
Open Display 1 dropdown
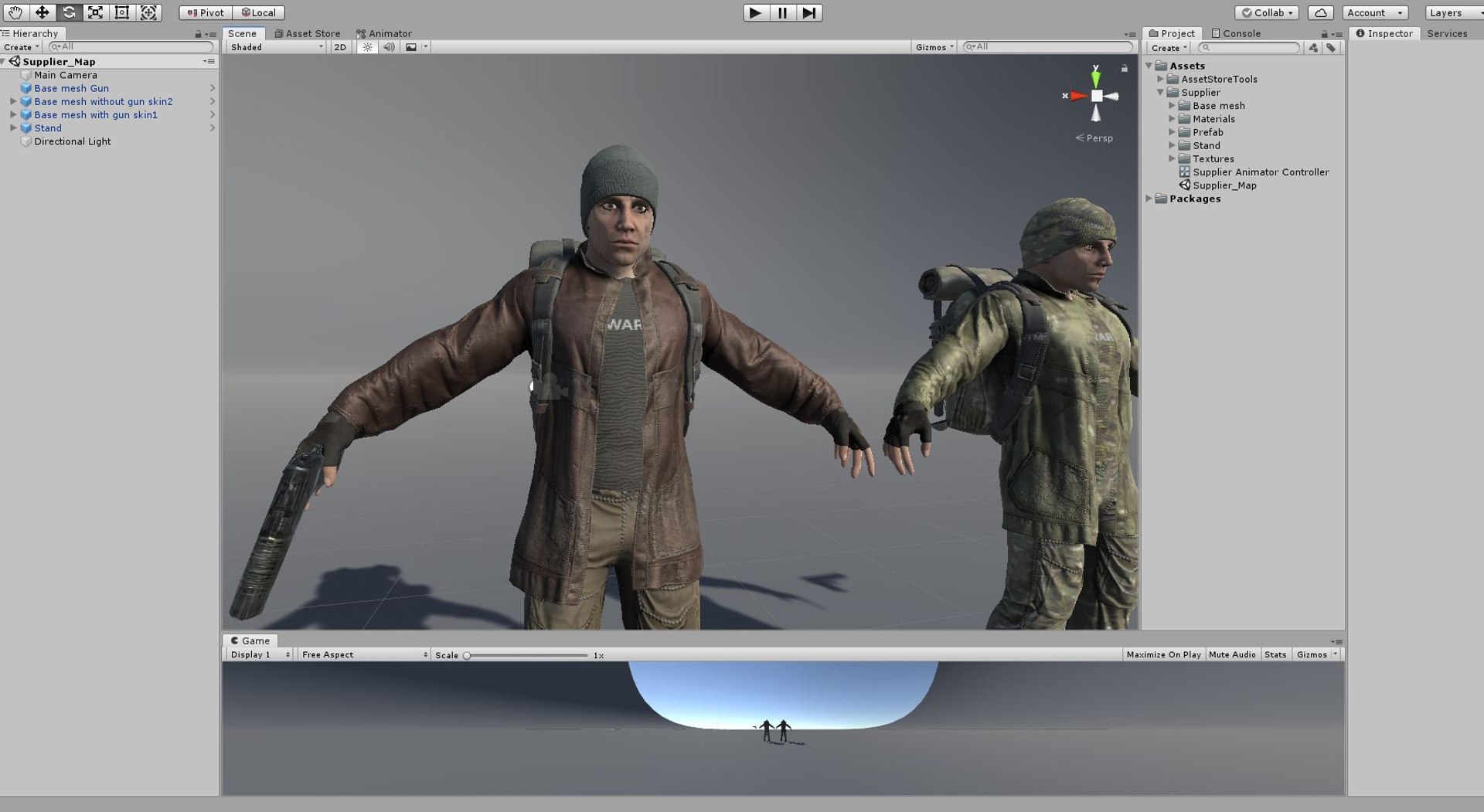coord(260,654)
